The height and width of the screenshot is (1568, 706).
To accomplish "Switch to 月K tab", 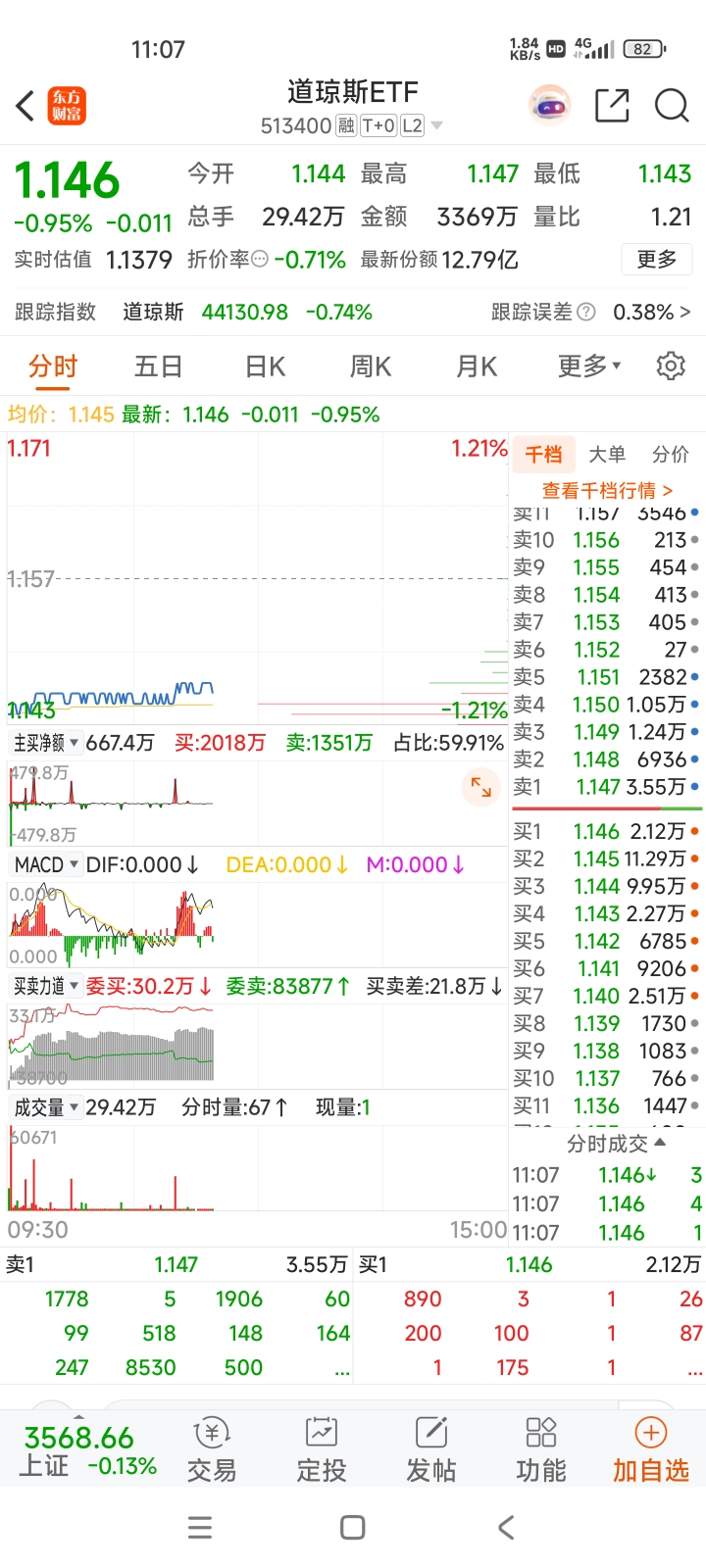I will coord(477,367).
